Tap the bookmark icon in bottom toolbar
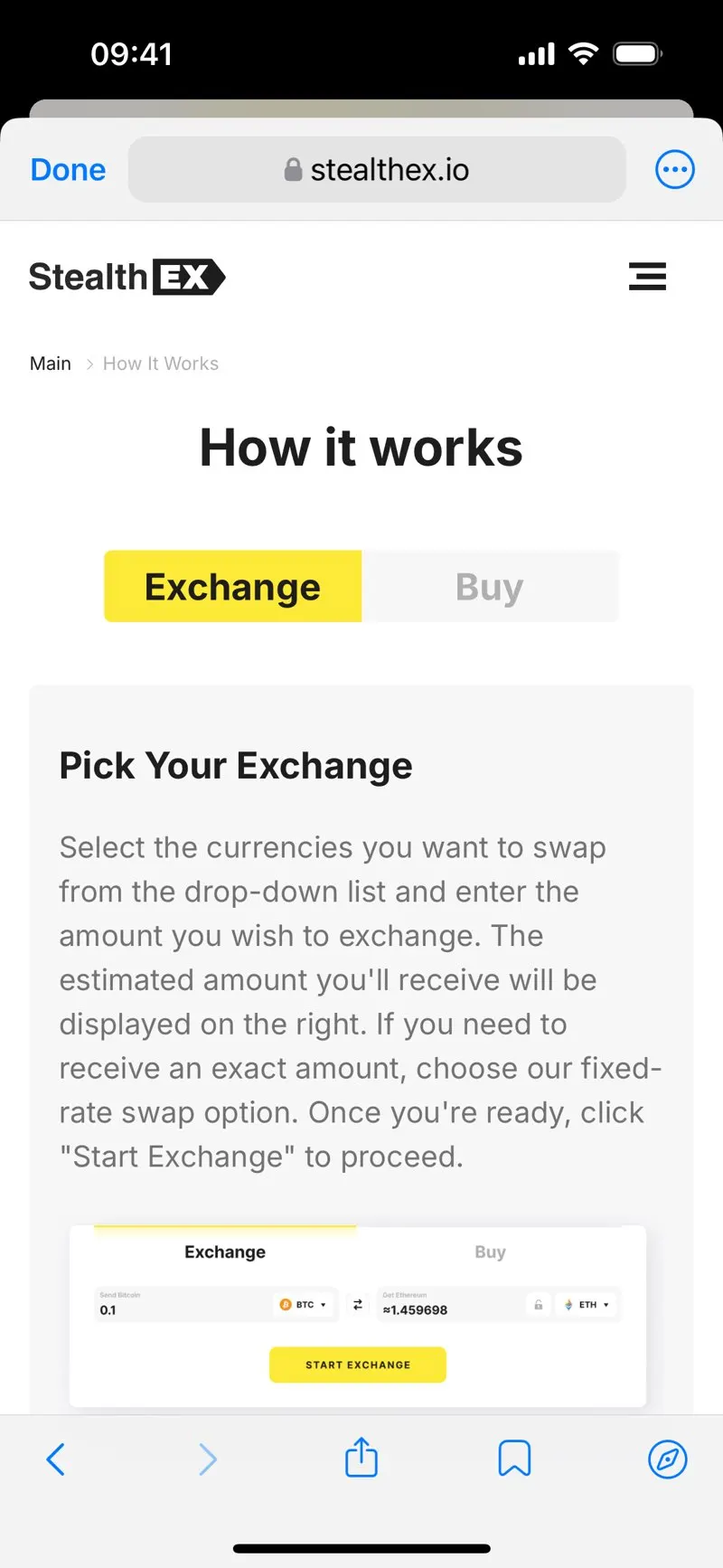723x1568 pixels. pos(514,1459)
